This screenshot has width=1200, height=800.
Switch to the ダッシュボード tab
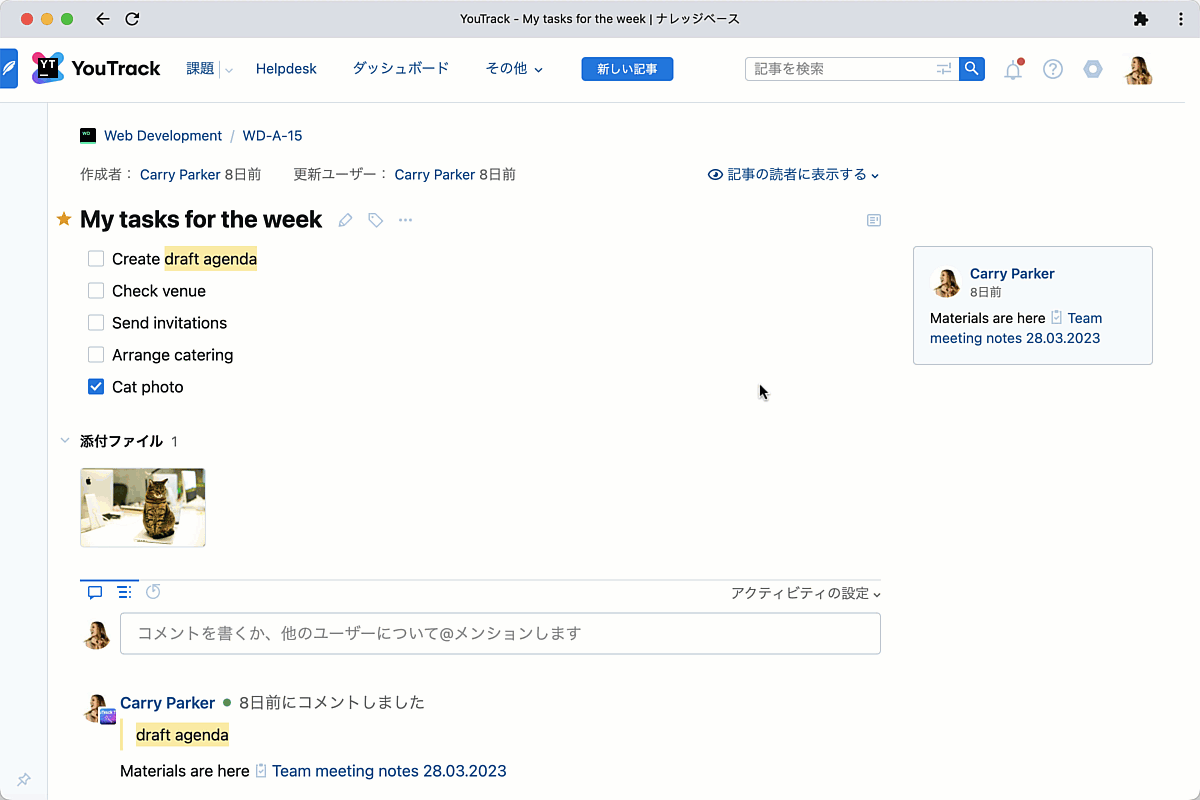(x=399, y=68)
